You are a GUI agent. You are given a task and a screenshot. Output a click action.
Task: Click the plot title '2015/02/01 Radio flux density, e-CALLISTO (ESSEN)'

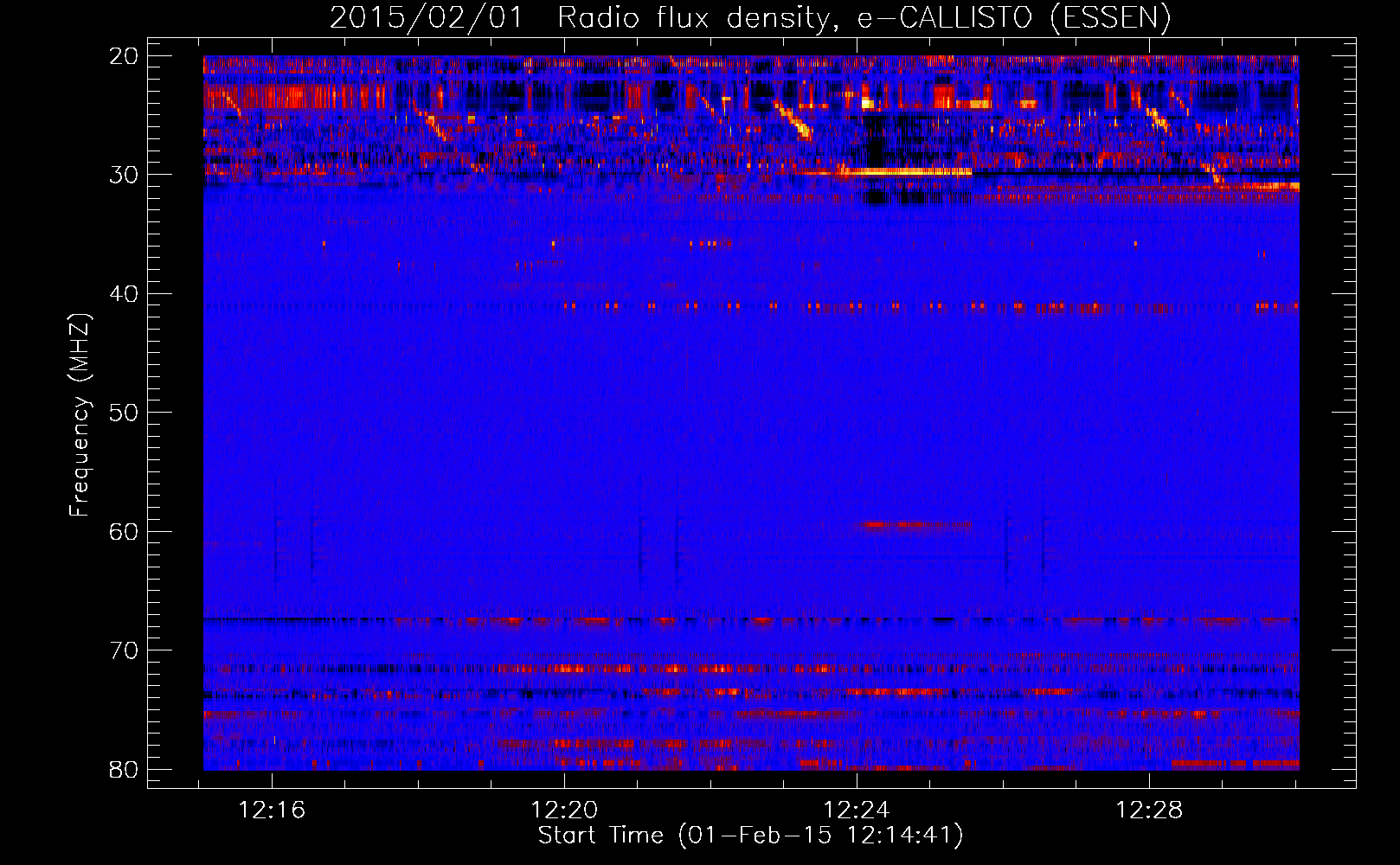pyautogui.click(x=750, y=17)
